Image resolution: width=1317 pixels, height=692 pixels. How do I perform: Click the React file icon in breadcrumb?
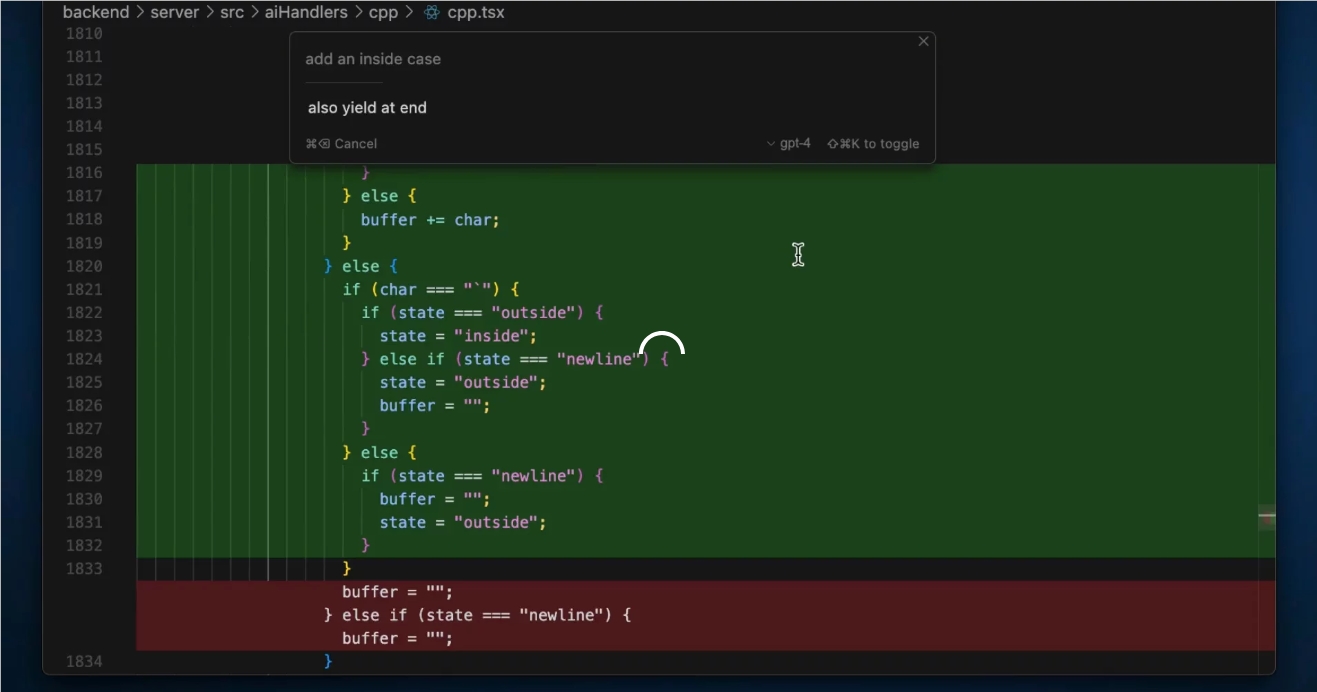(432, 13)
